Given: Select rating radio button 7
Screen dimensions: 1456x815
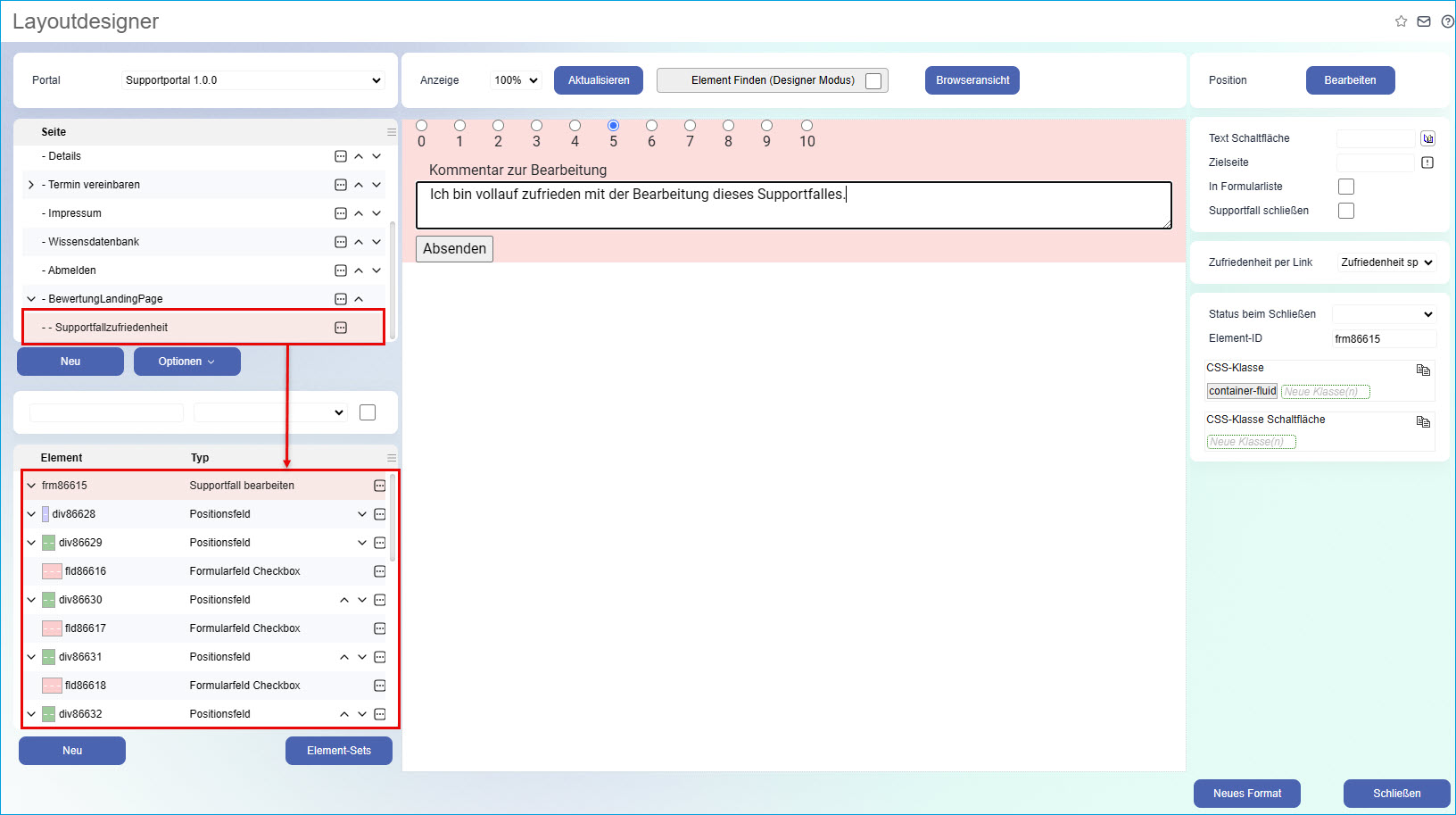Looking at the screenshot, I should tap(690, 126).
